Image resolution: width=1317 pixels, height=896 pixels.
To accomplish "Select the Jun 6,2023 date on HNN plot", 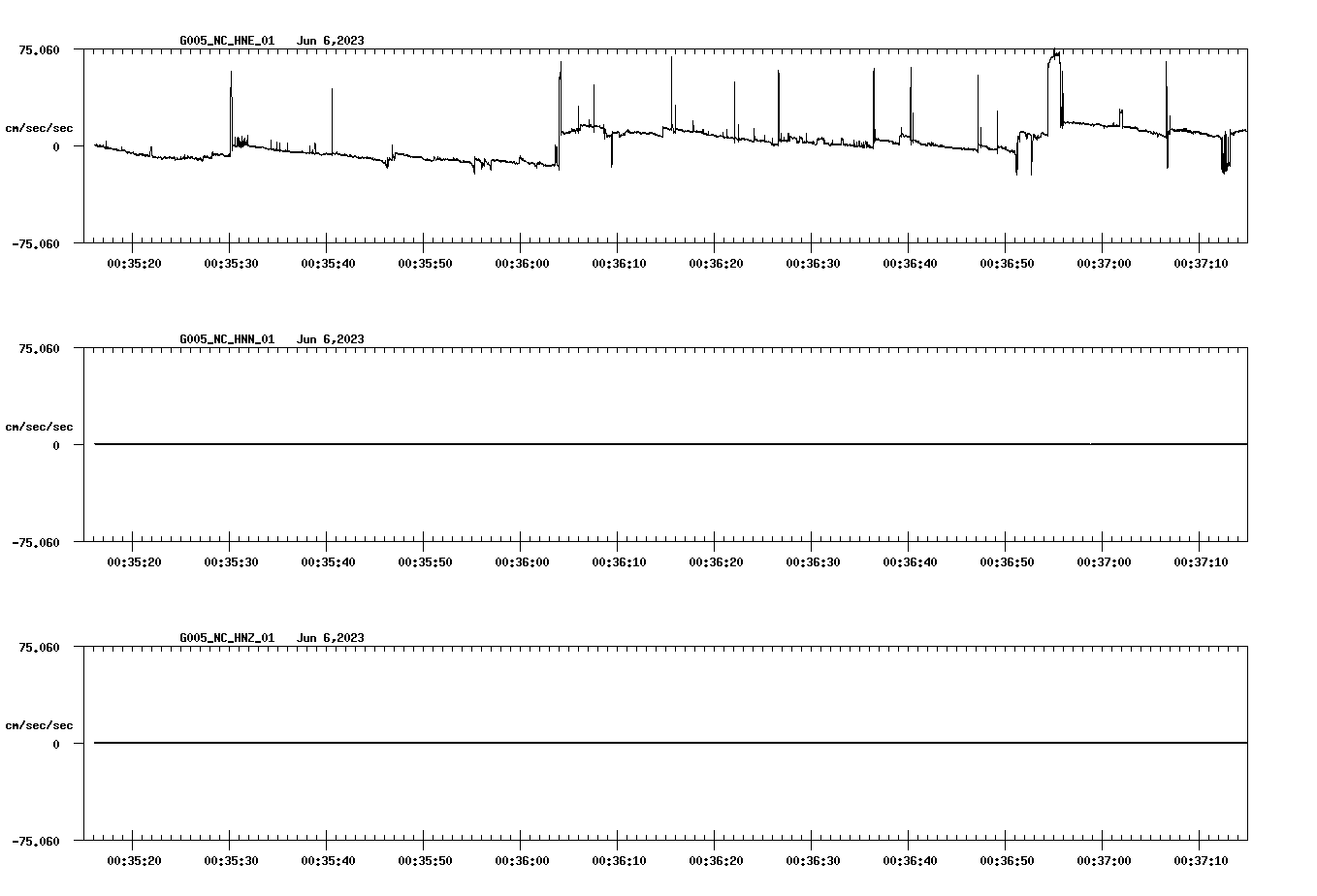I will tap(331, 339).
